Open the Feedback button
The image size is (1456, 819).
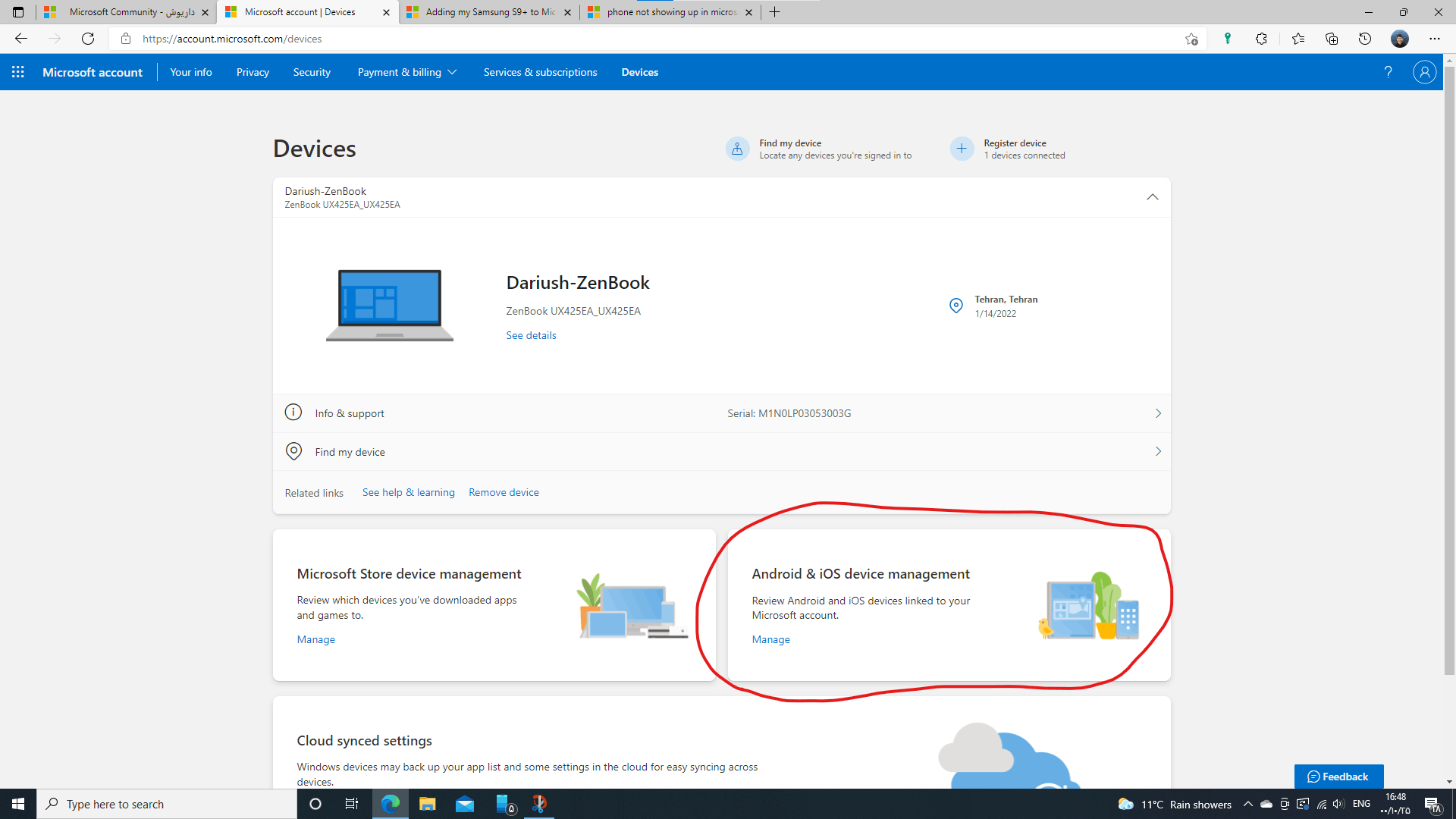[x=1338, y=777]
